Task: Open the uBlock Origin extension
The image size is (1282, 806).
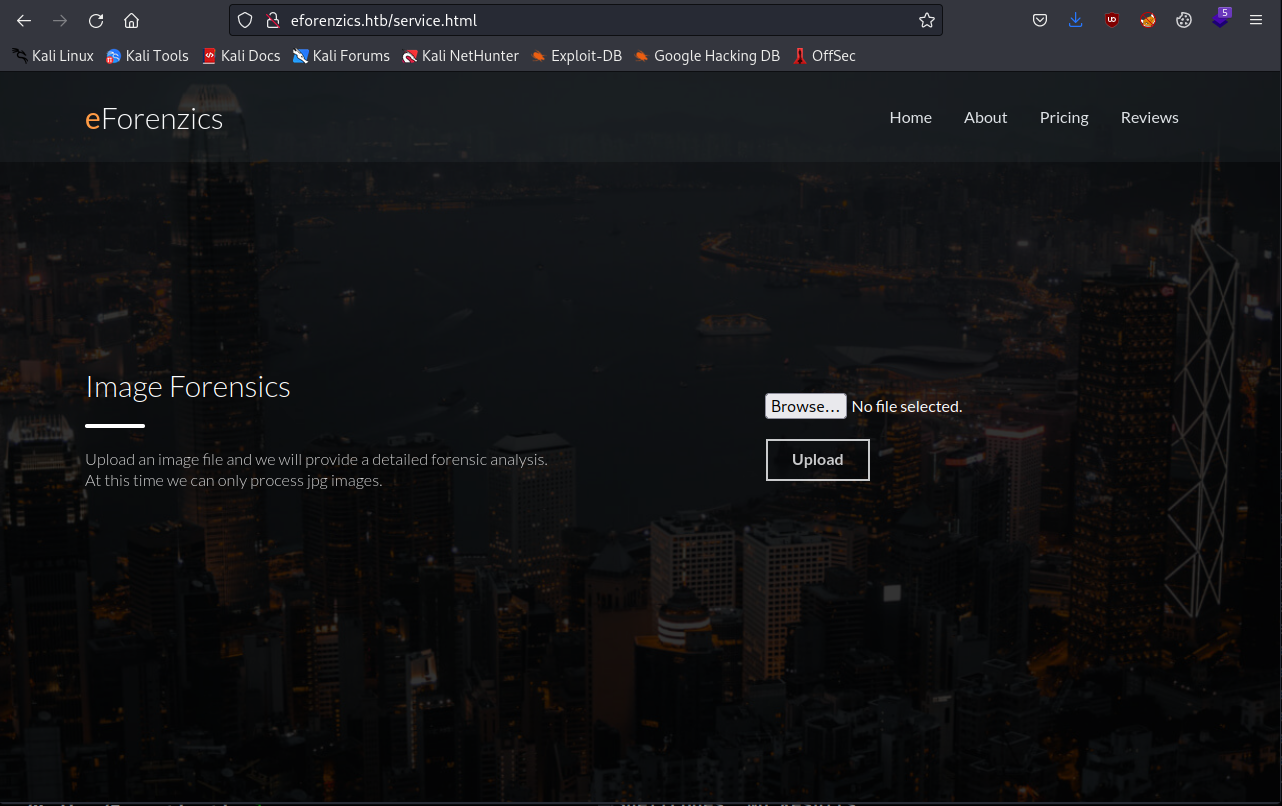Action: (x=1112, y=20)
